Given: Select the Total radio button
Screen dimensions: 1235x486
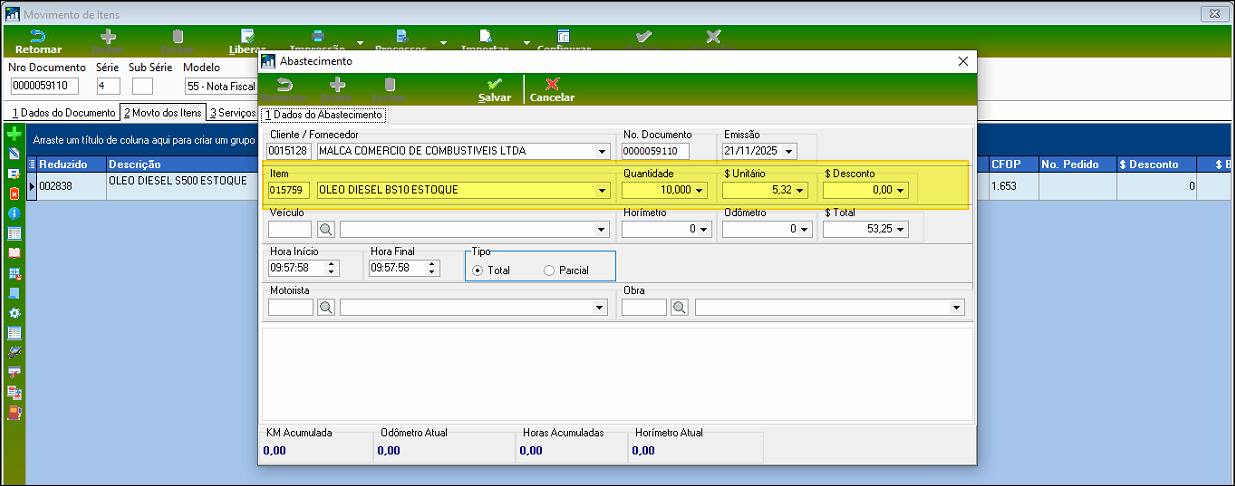Looking at the screenshot, I should coord(478,270).
